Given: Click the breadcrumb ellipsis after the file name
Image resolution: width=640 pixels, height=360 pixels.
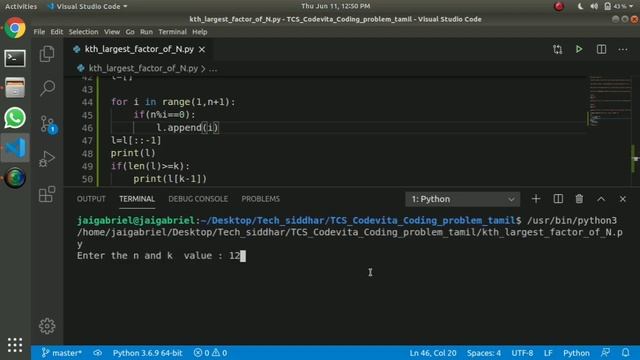Looking at the screenshot, I should pyautogui.click(x=213, y=69).
